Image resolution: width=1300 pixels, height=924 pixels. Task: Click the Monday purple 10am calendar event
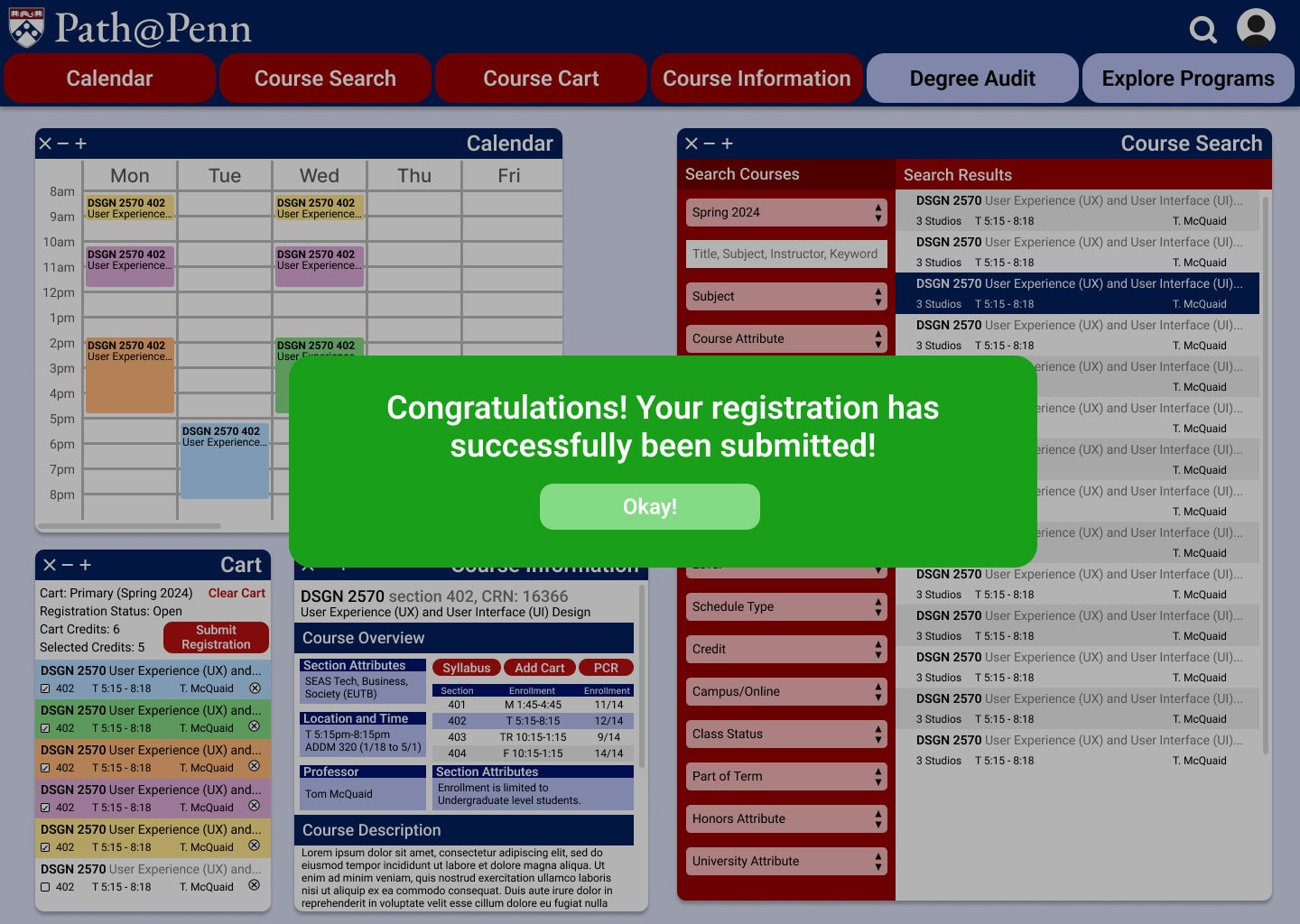coord(130,266)
